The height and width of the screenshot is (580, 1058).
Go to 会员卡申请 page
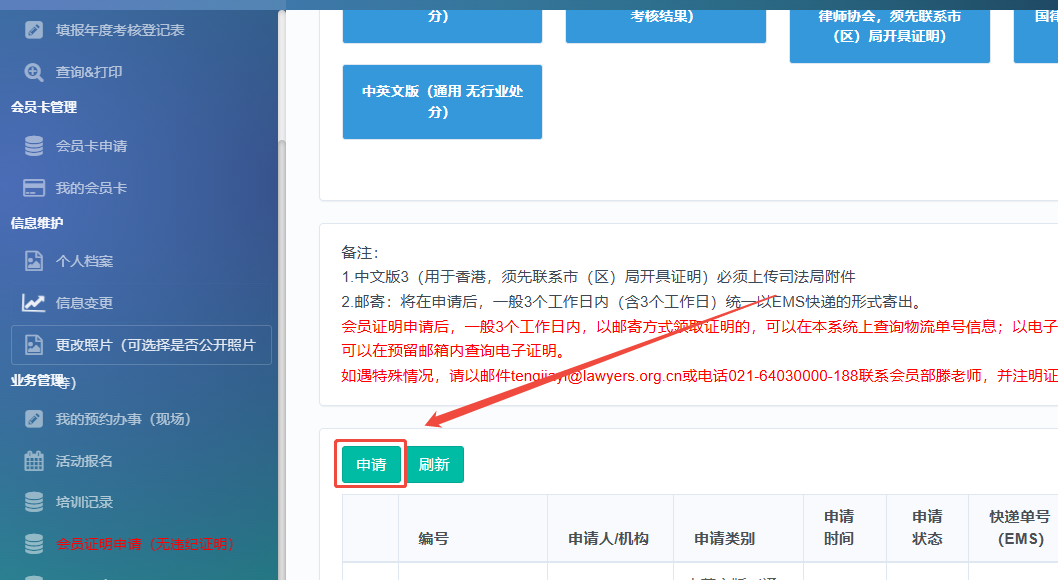(91, 146)
